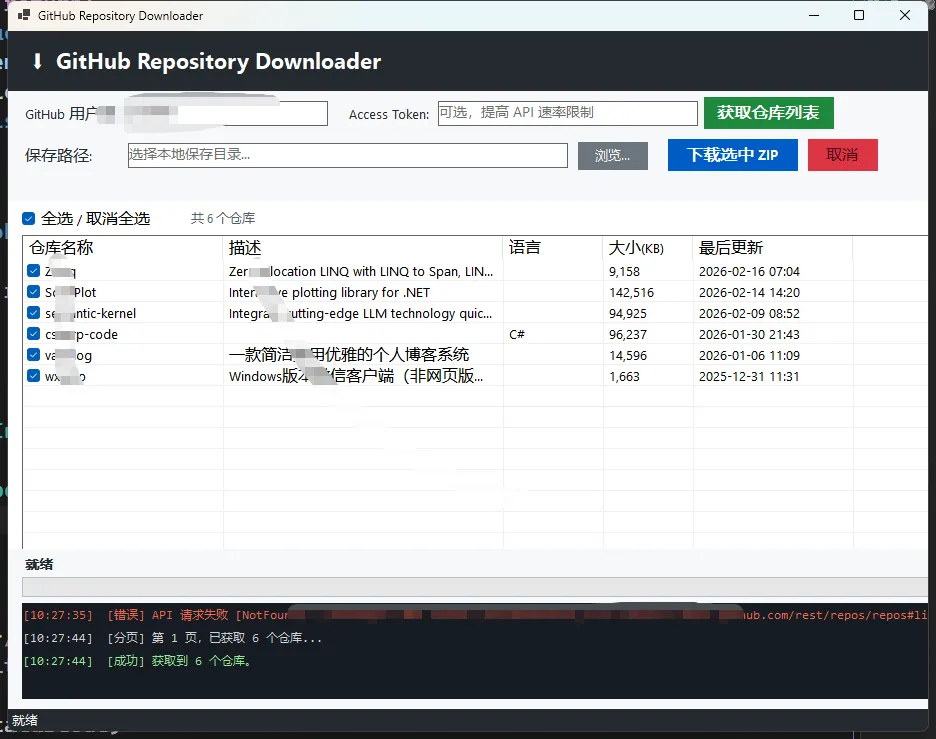Viewport: 936px width, 739px height.
Task: Uncheck the repository sized 96,237 KB
Action: point(34,334)
